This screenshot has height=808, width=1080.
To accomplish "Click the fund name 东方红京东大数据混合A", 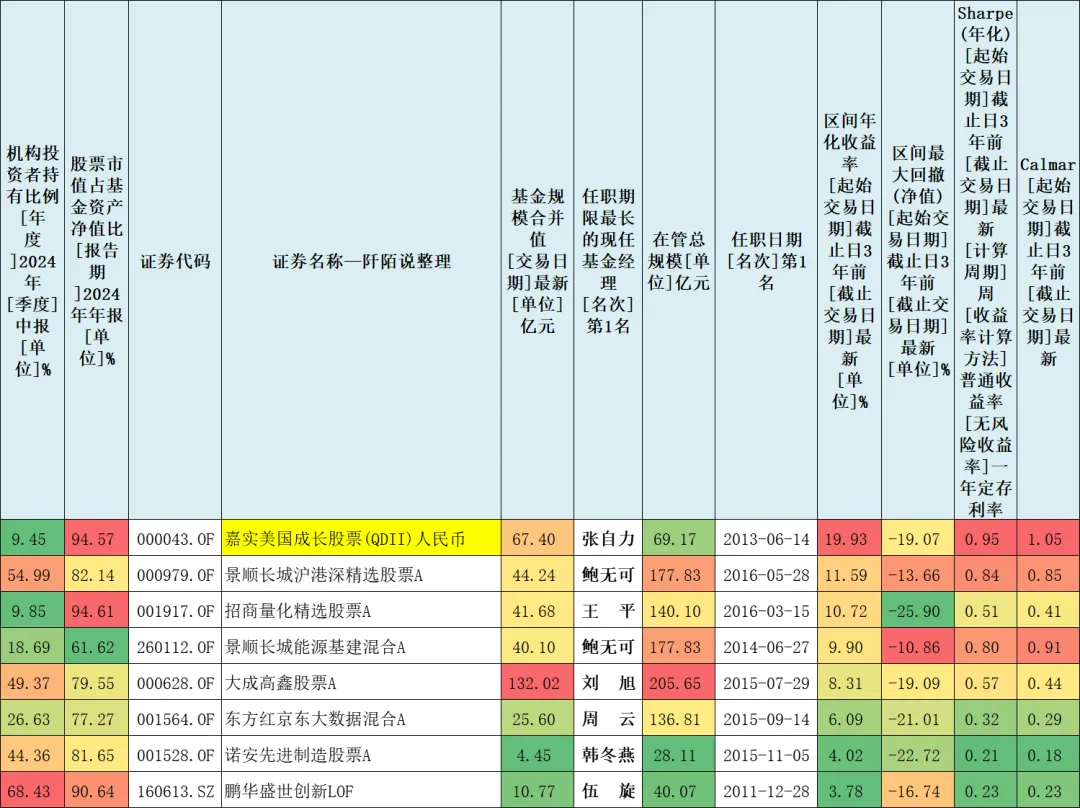I will pos(315,719).
